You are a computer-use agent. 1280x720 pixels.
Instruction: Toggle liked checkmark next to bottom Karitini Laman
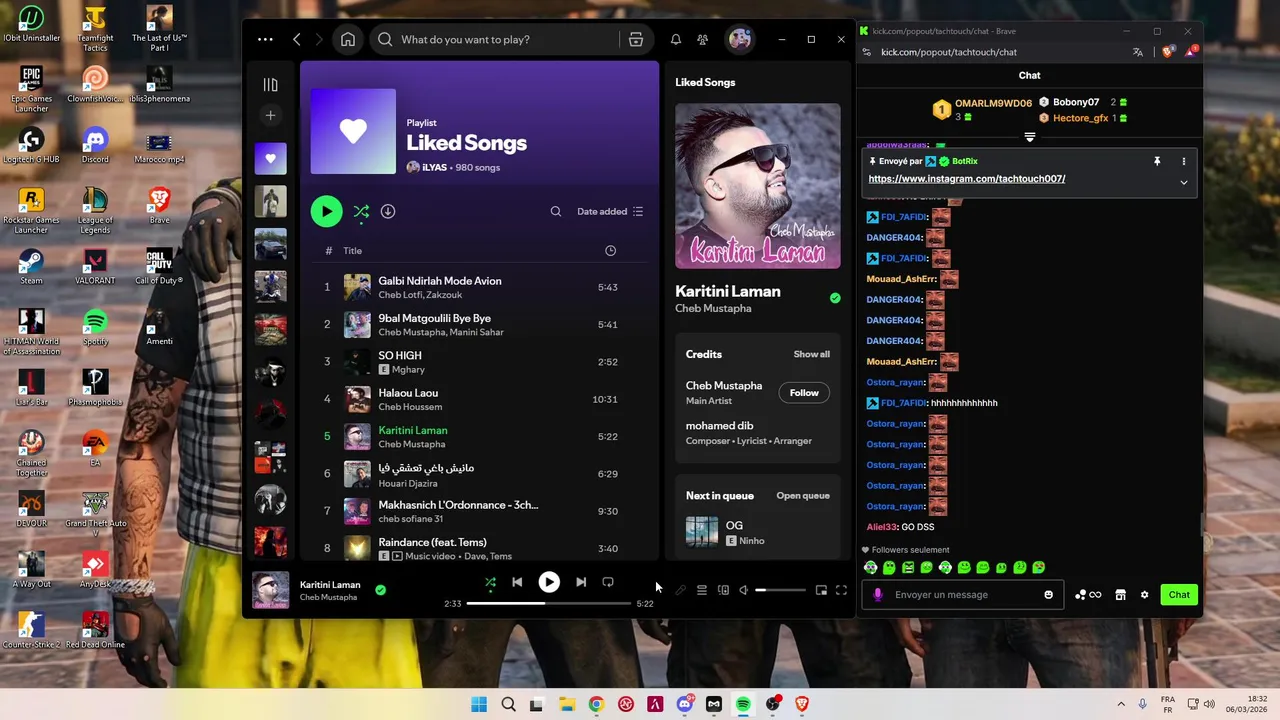[x=380, y=590]
